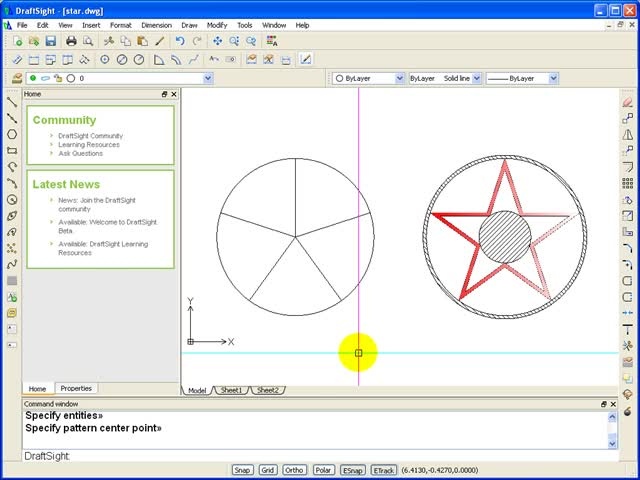Viewport: 640px width, 480px height.
Task: Open the DraftSight Community link
Action: click(91, 136)
